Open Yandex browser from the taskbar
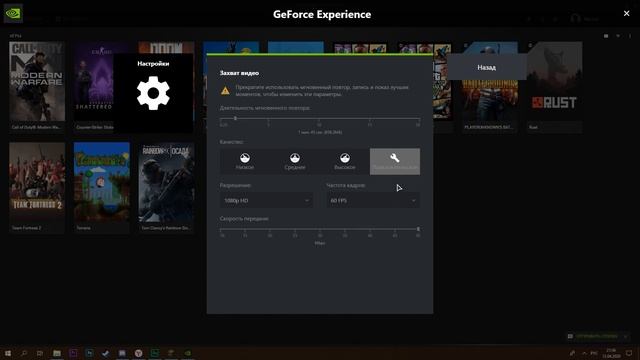The width and height of the screenshot is (640, 360). click(138, 353)
